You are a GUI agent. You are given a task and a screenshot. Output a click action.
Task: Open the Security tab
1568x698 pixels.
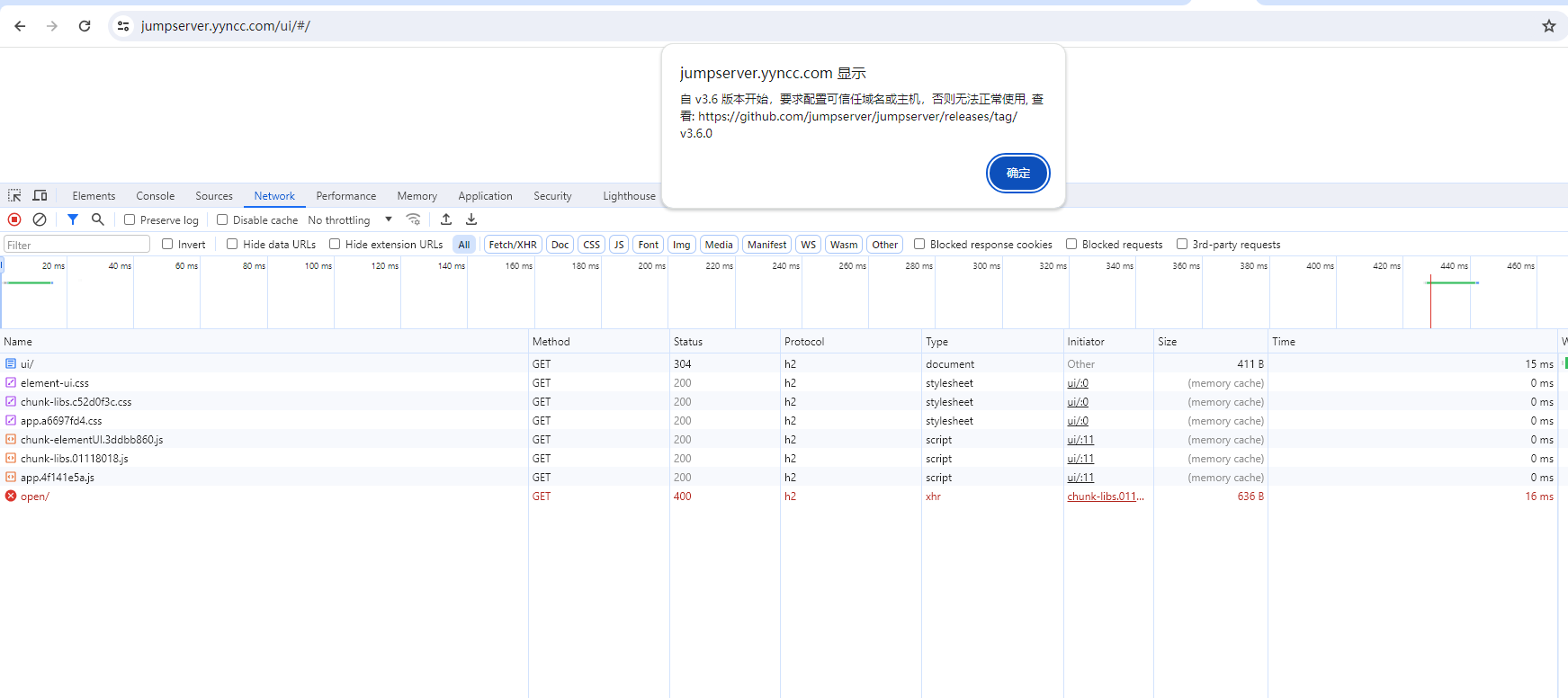point(552,195)
